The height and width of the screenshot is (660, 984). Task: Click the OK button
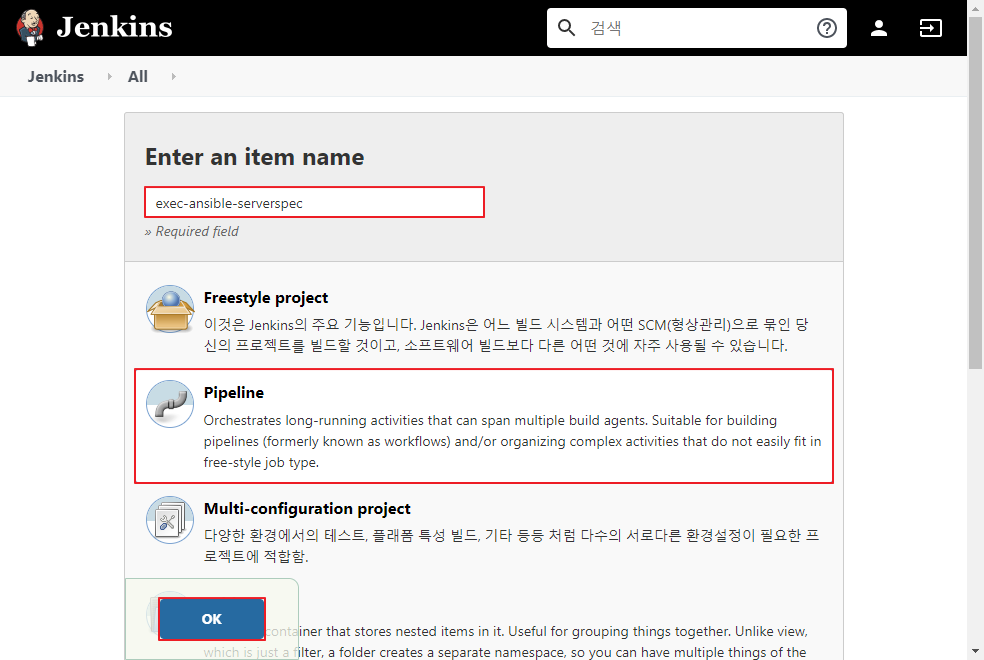(211, 619)
